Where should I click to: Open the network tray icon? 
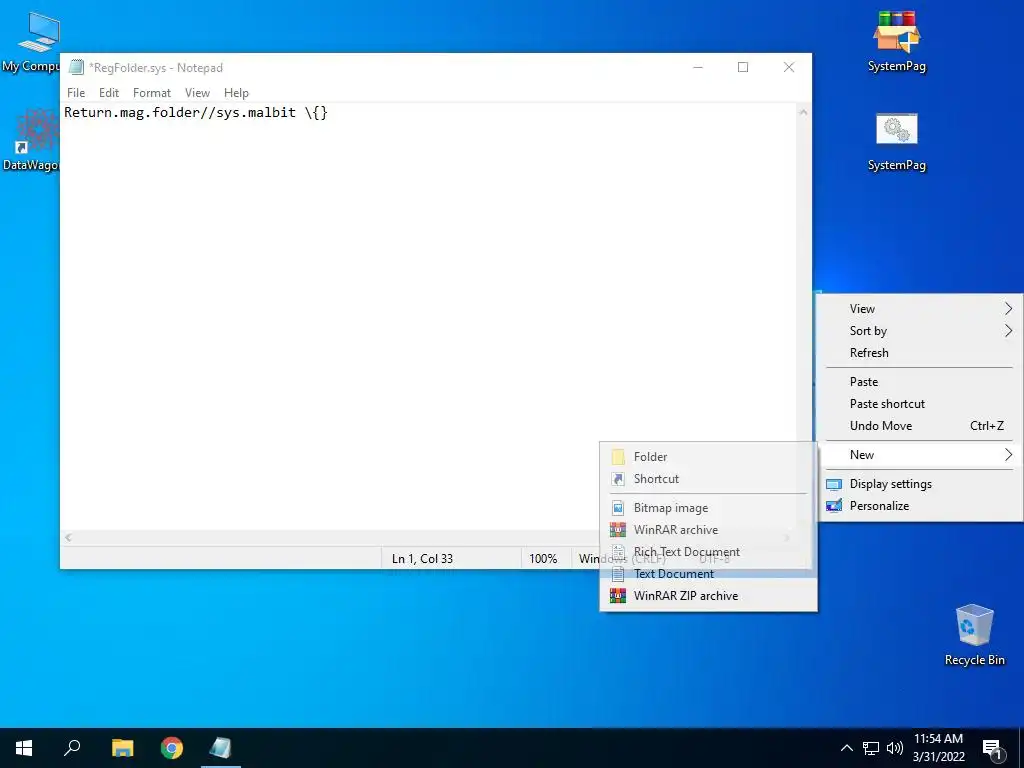(871, 748)
